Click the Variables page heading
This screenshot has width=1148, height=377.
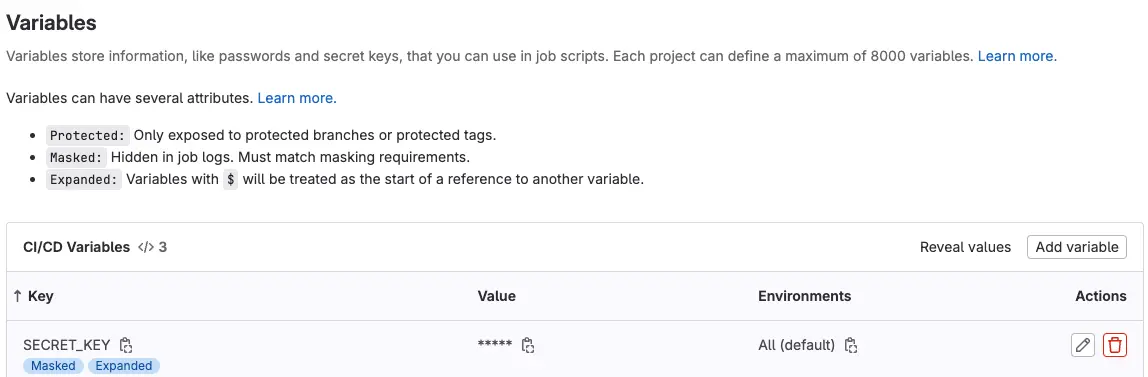coord(51,22)
